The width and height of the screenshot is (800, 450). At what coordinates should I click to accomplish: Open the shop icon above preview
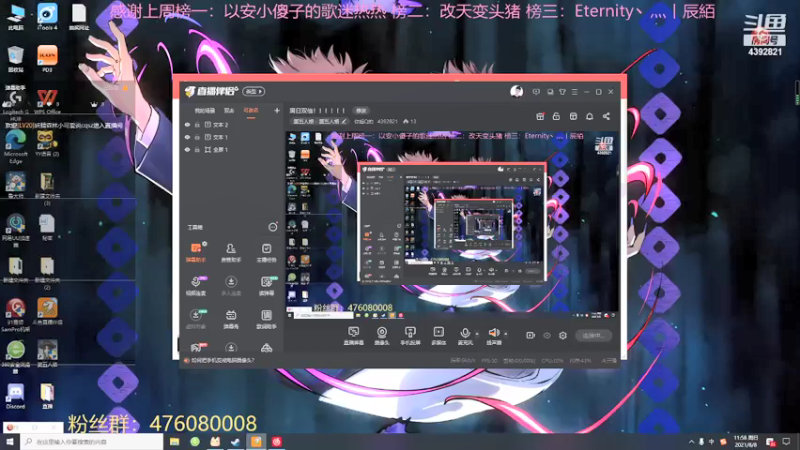pos(573,116)
